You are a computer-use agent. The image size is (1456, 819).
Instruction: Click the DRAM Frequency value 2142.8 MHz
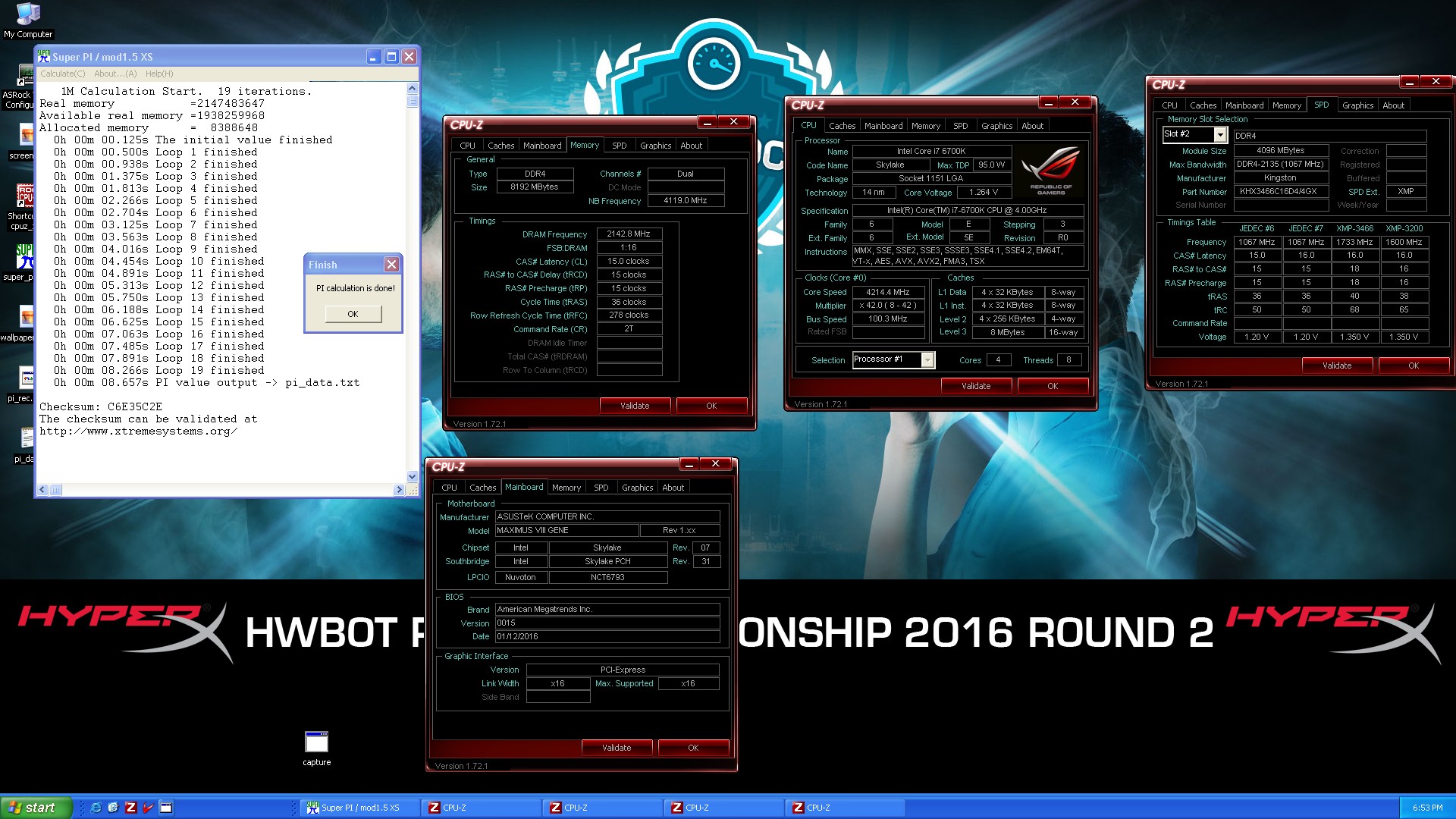tap(629, 234)
